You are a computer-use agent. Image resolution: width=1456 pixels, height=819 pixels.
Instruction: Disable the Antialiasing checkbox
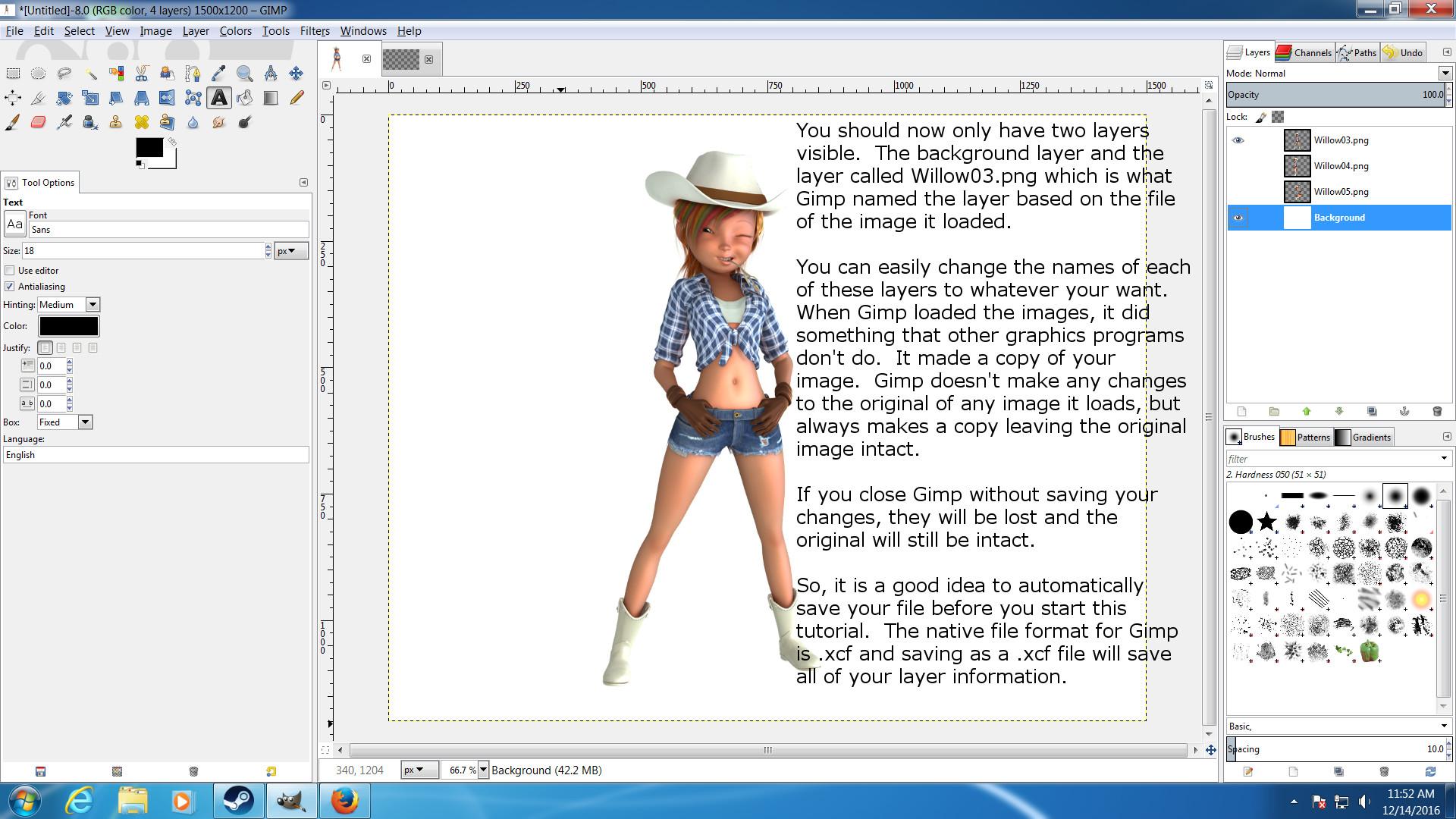[10, 287]
